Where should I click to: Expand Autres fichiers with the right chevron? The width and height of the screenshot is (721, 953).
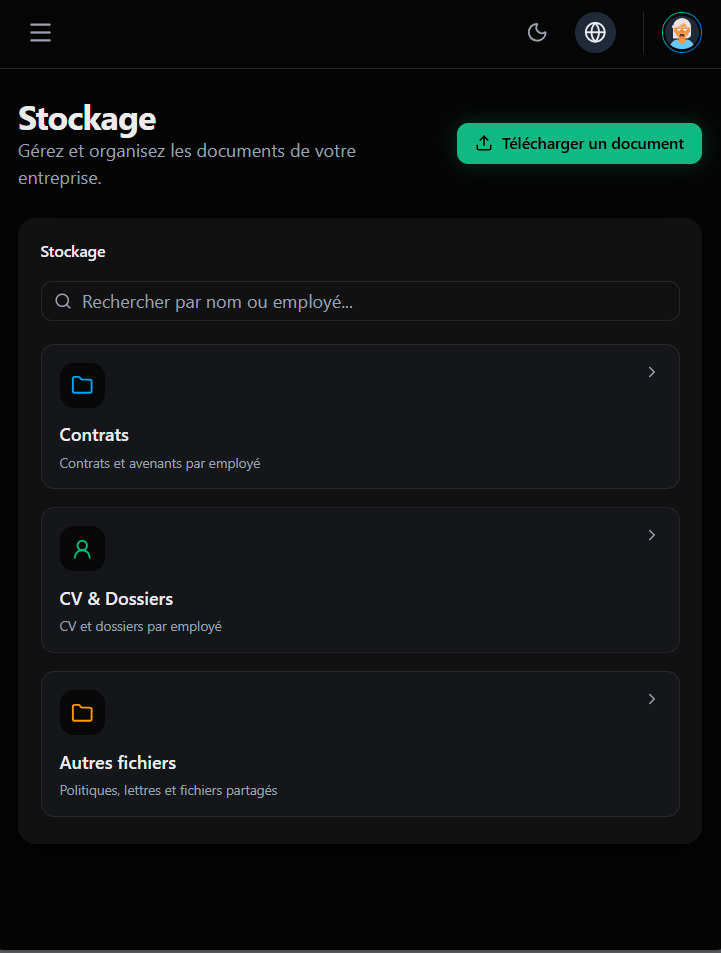(x=651, y=698)
